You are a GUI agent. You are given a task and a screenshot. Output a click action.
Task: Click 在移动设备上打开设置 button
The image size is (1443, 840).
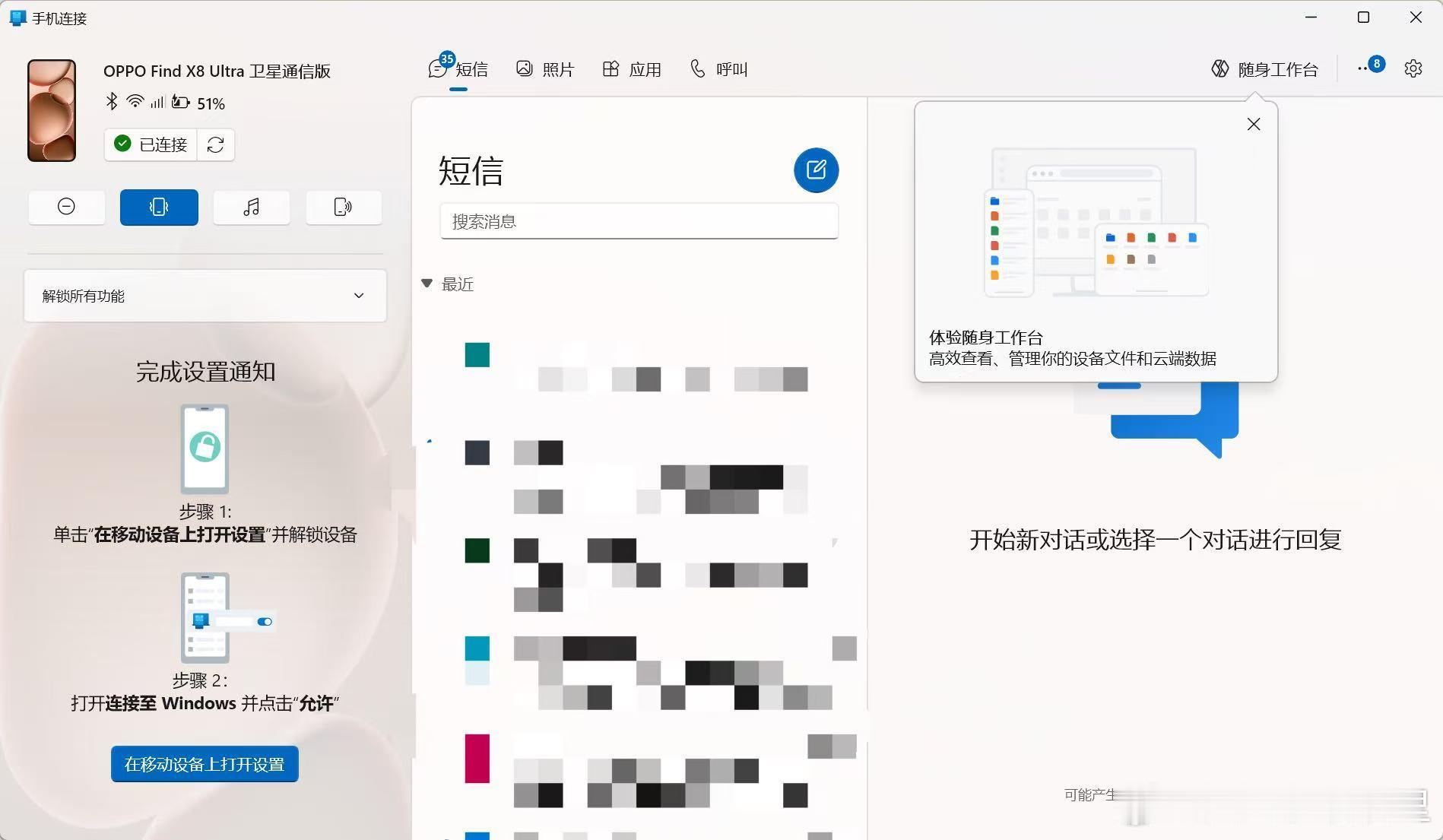click(x=205, y=764)
